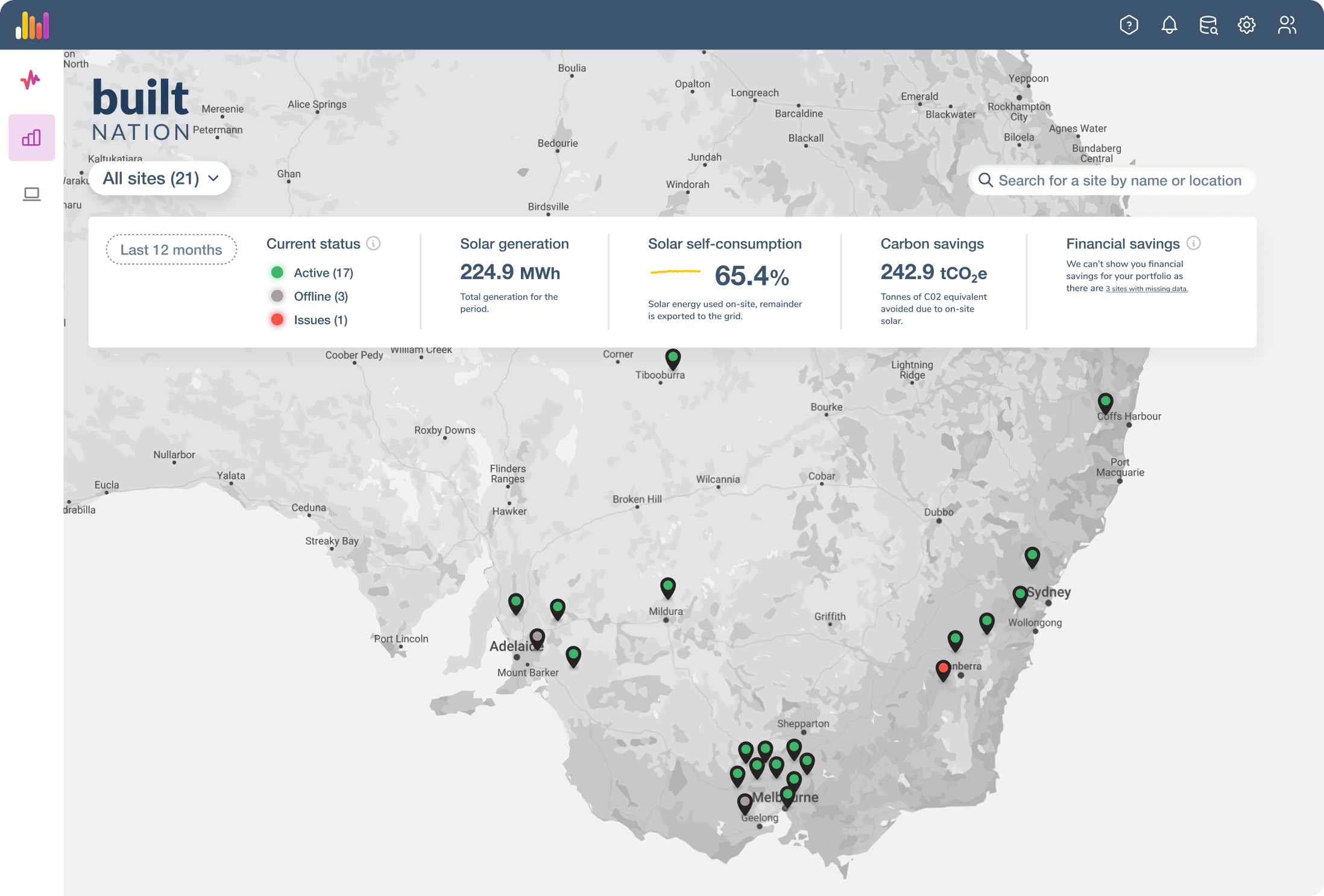Select the bar chart sidebar icon
Viewport: 1324px width, 896px height.
click(x=31, y=137)
